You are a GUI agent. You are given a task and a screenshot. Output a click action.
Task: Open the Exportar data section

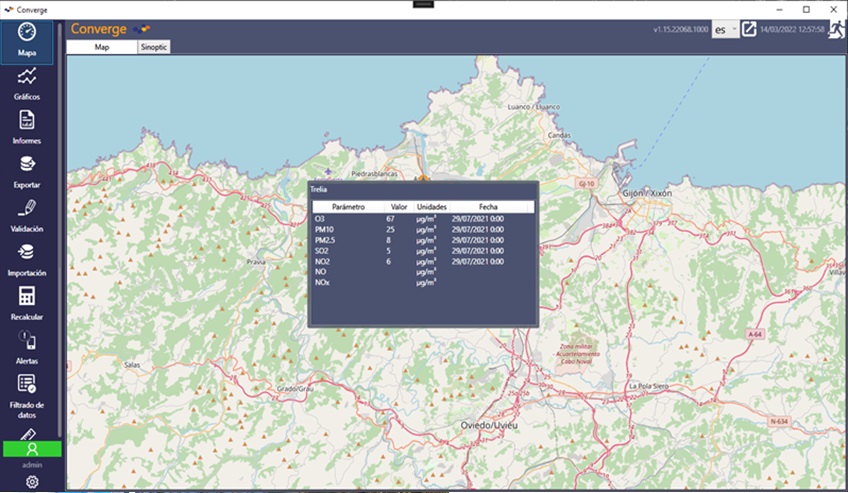click(27, 171)
